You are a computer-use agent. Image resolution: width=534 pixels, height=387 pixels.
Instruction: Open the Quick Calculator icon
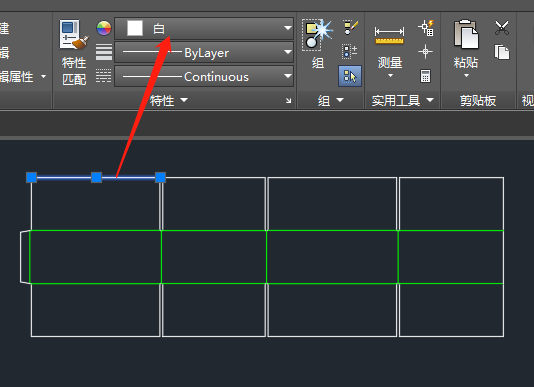425,76
